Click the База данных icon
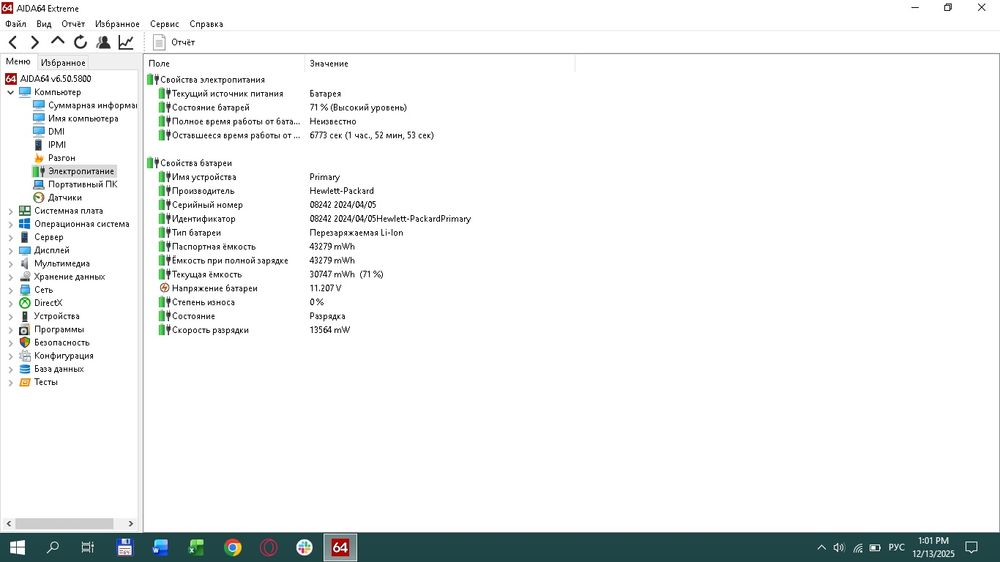Screen dimensions: 1000x562 coord(25,369)
